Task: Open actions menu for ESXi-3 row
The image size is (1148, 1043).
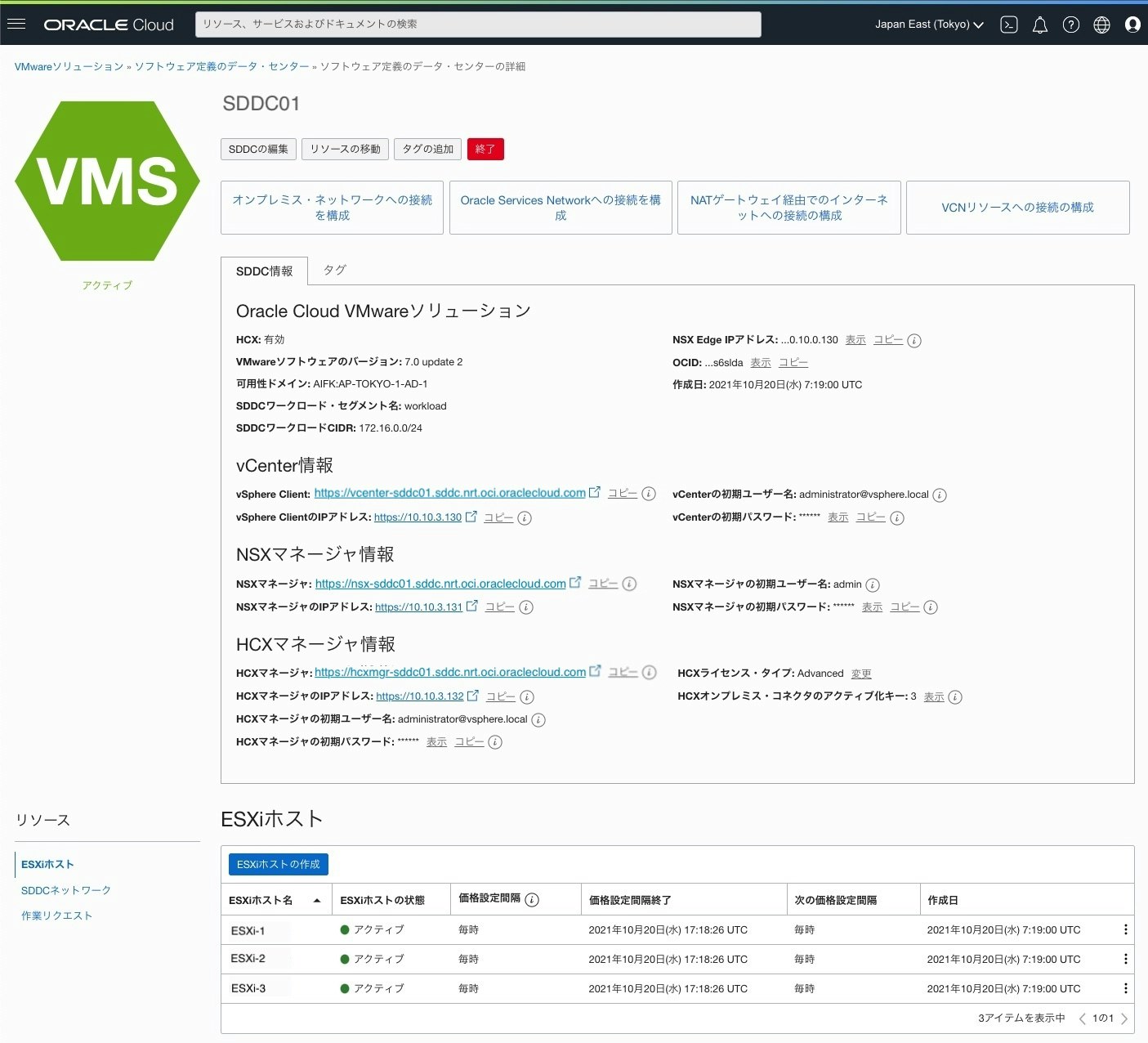Action: point(1126,988)
